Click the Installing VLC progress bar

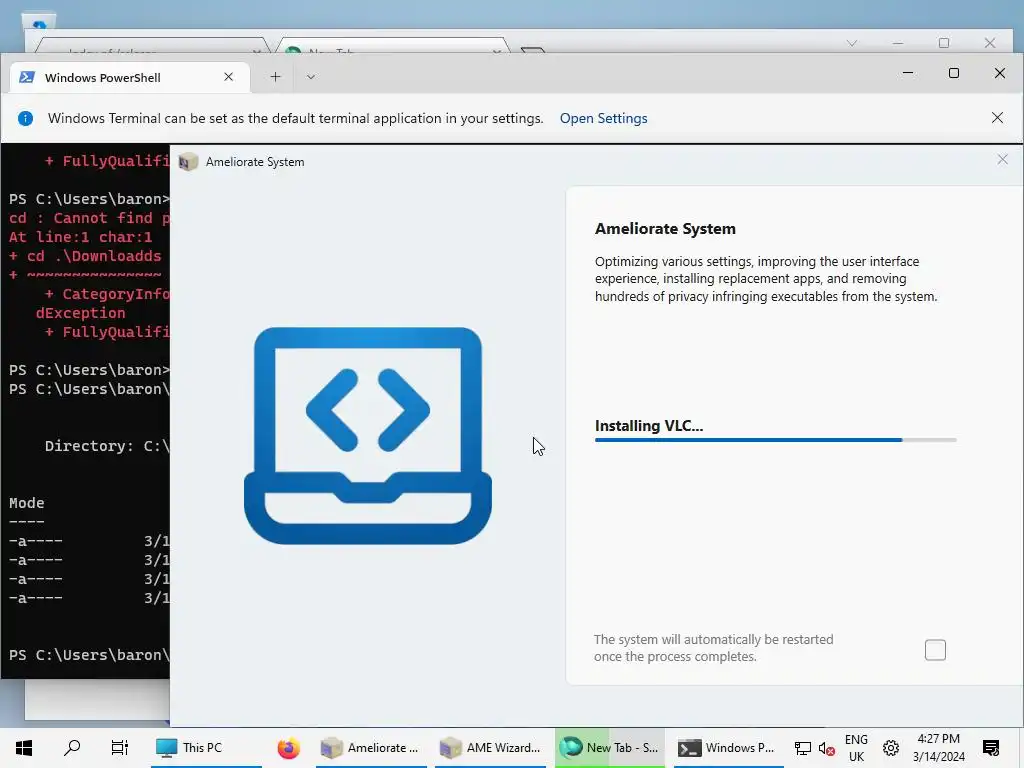click(x=775, y=440)
